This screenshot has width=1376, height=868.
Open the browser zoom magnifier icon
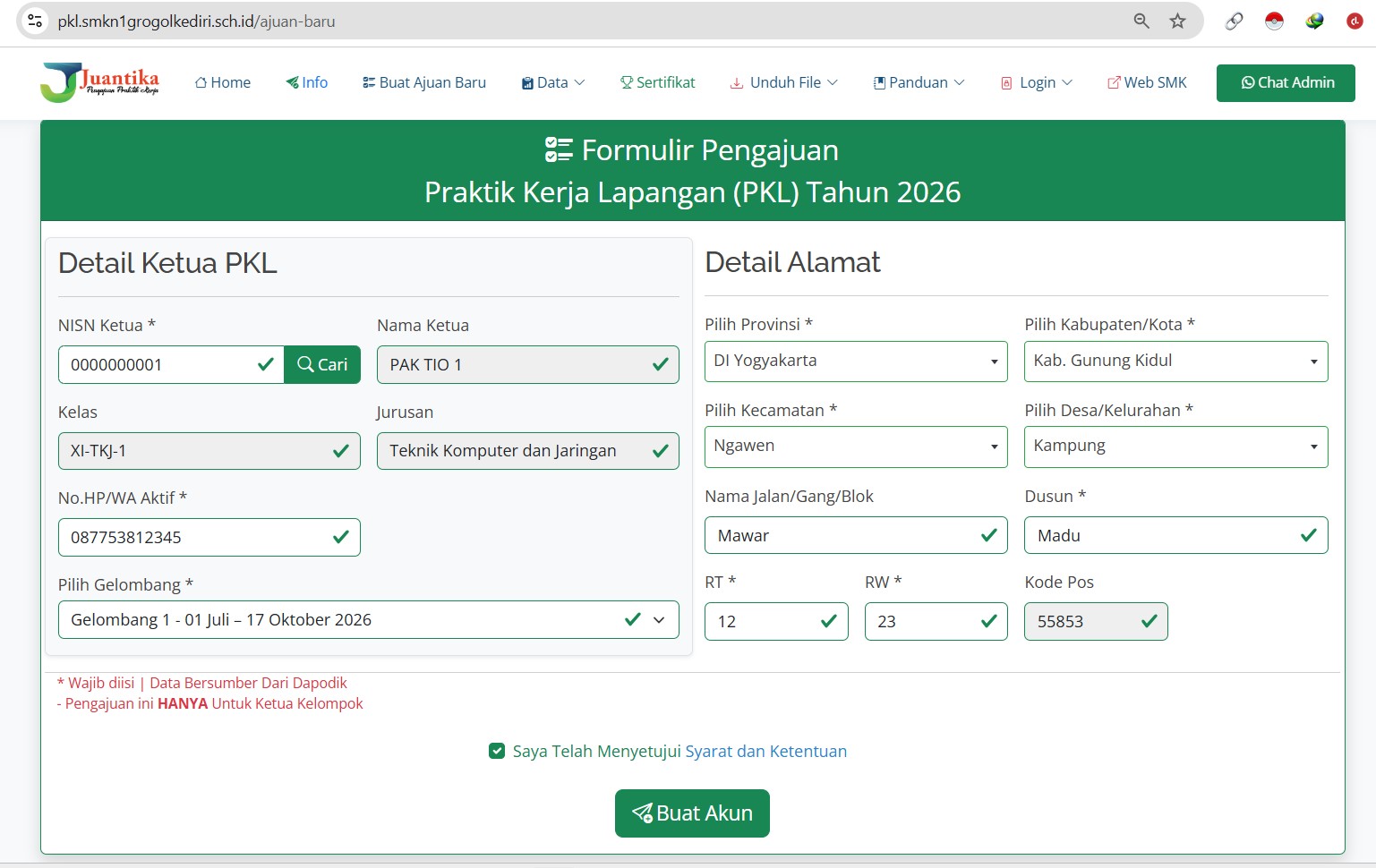point(1141,21)
